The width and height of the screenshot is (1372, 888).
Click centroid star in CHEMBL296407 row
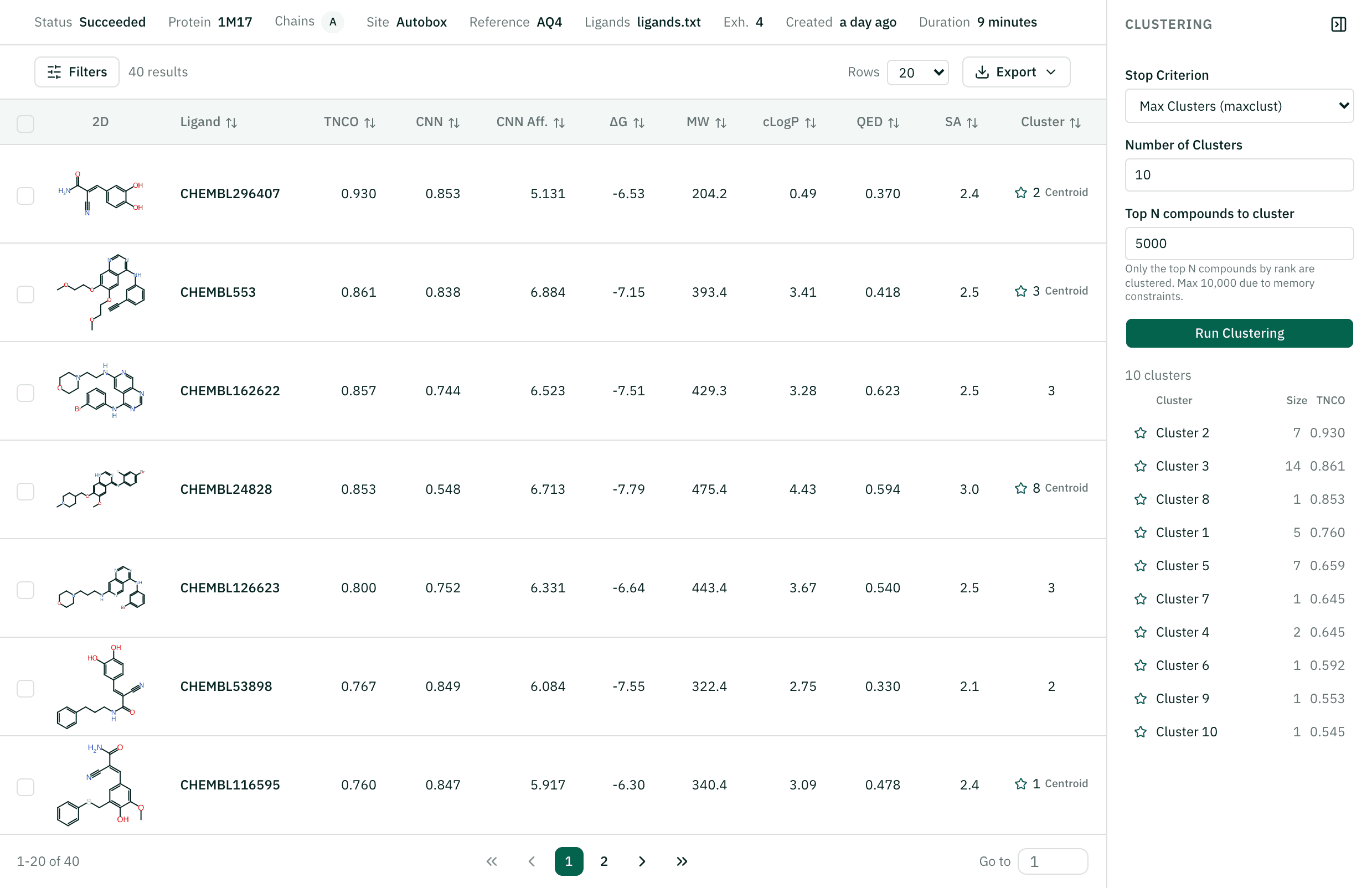[1021, 193]
